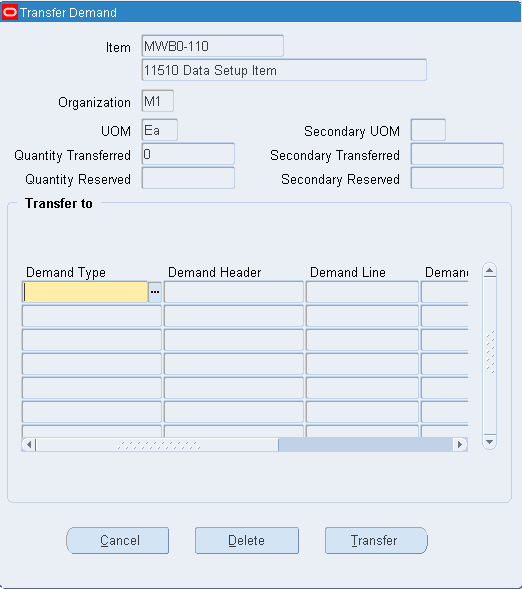This screenshot has height=589, width=522.
Task: Click the first-row Demand Header cell
Action: (x=234, y=292)
